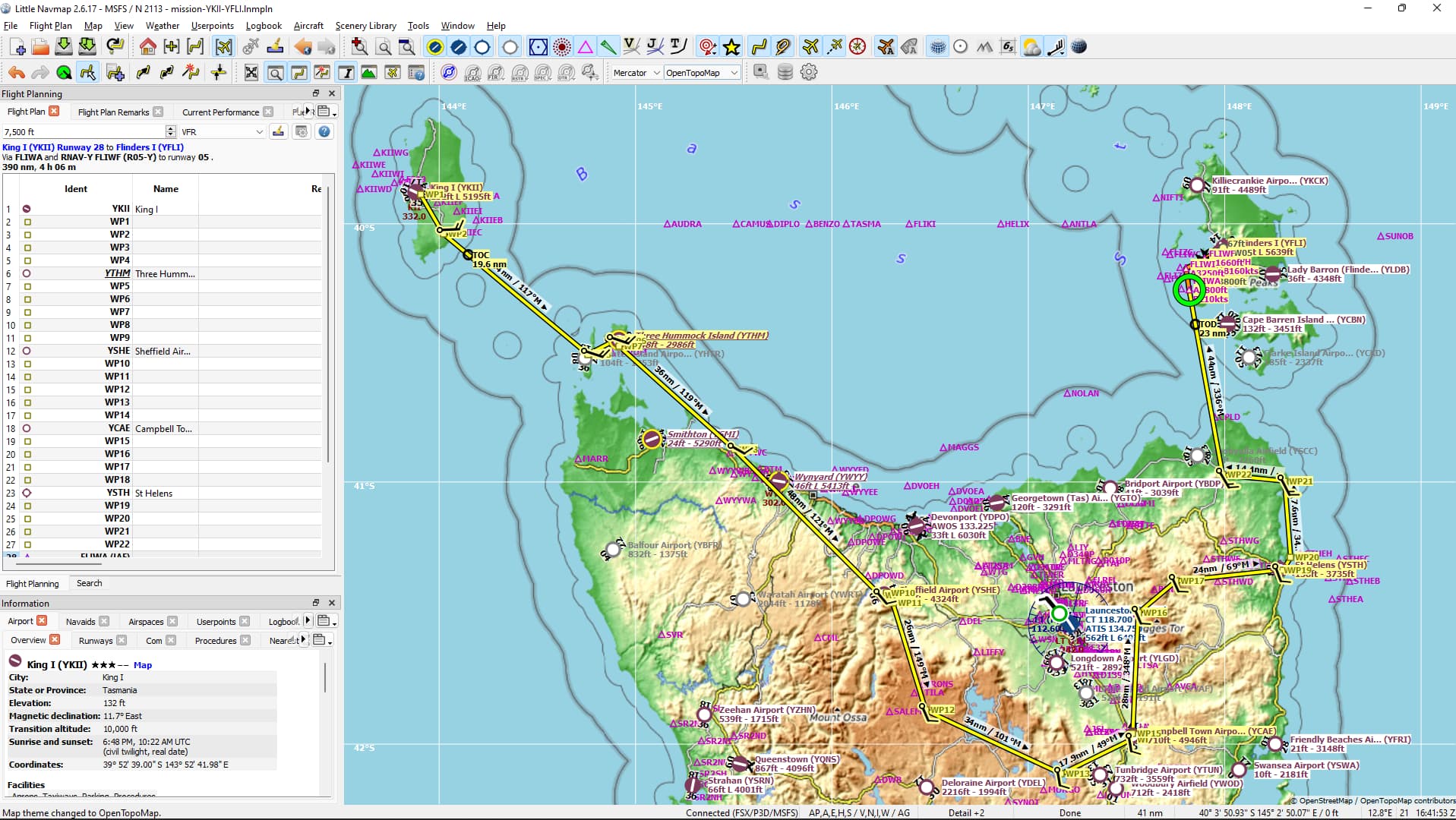Open the Scenery Library menu

[x=365, y=26]
